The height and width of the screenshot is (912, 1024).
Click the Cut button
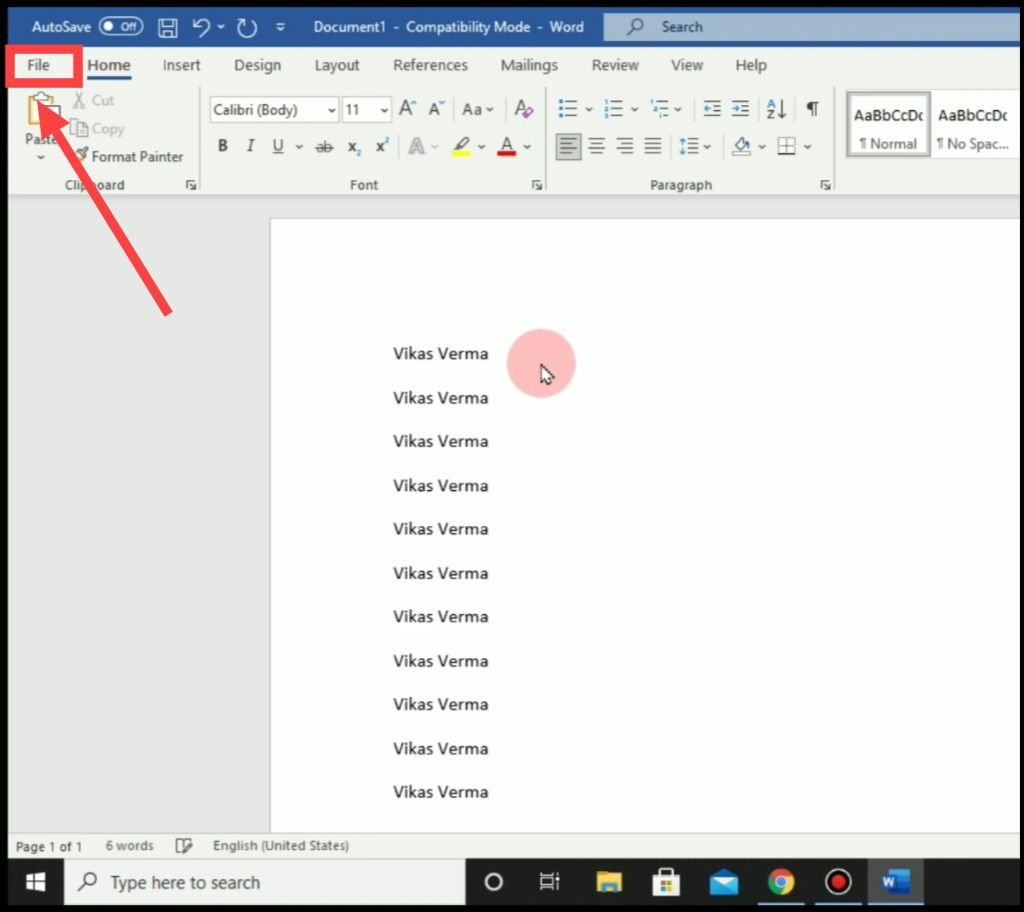(x=94, y=101)
